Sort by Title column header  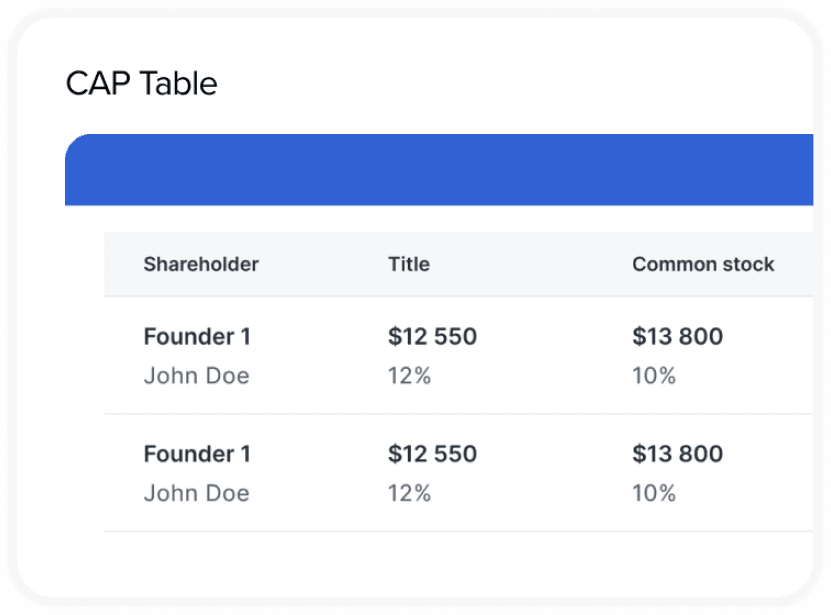409,264
